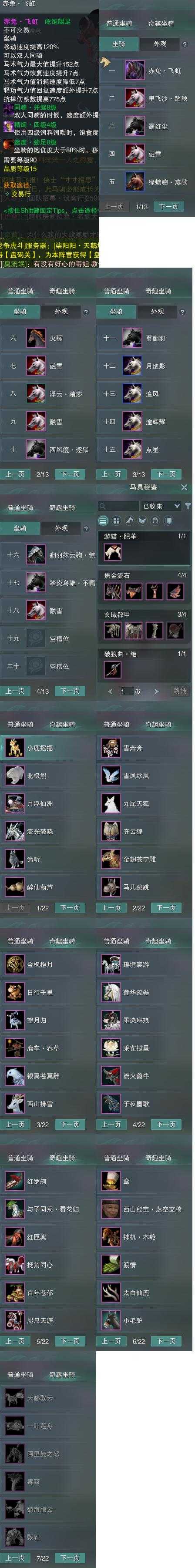Go to next 马具秘鉴 page with right arrow
Screen dimensions: 195x1568
pyautogui.click(x=156, y=692)
